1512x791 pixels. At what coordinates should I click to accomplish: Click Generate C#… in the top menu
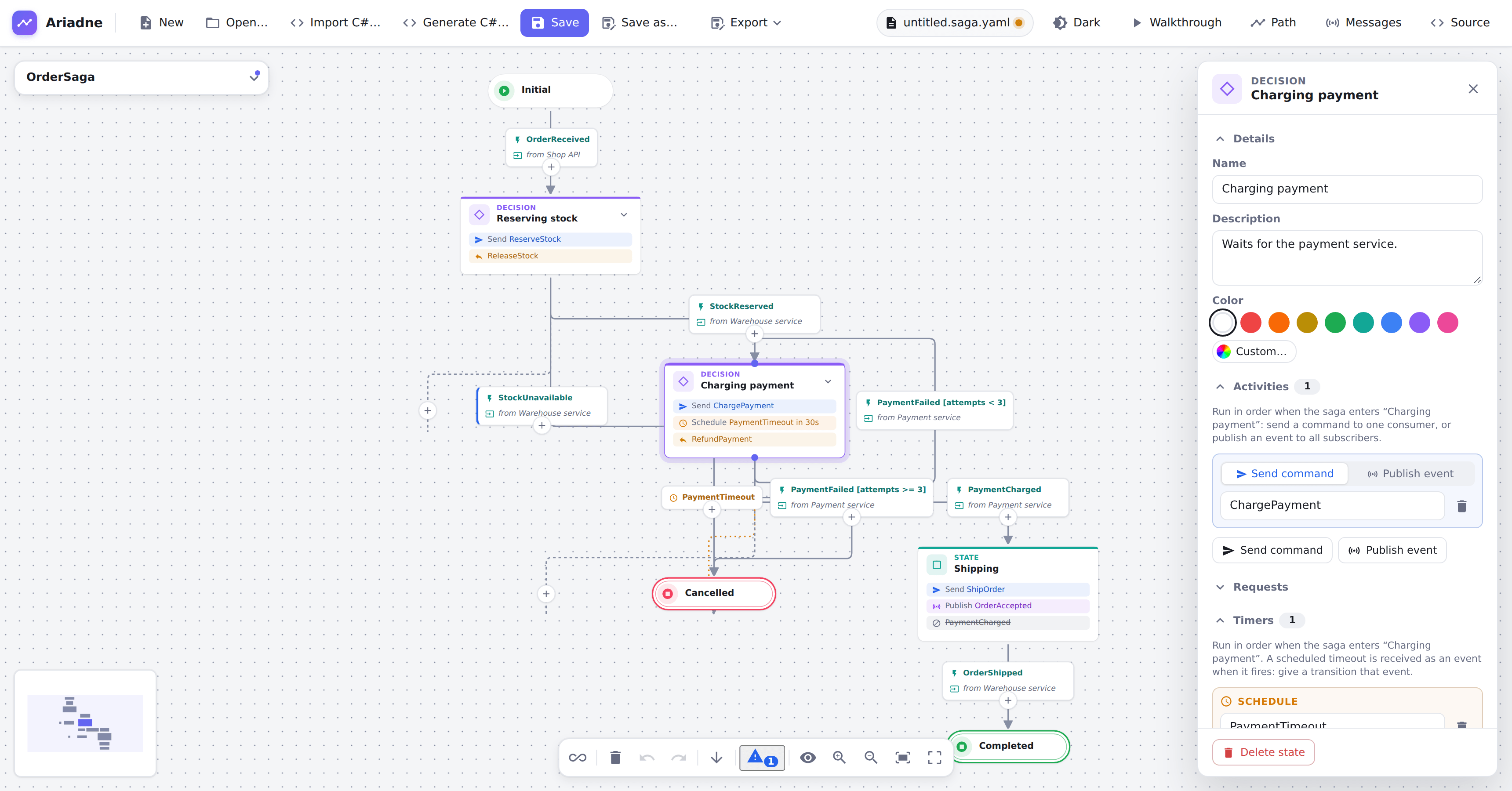tap(456, 22)
